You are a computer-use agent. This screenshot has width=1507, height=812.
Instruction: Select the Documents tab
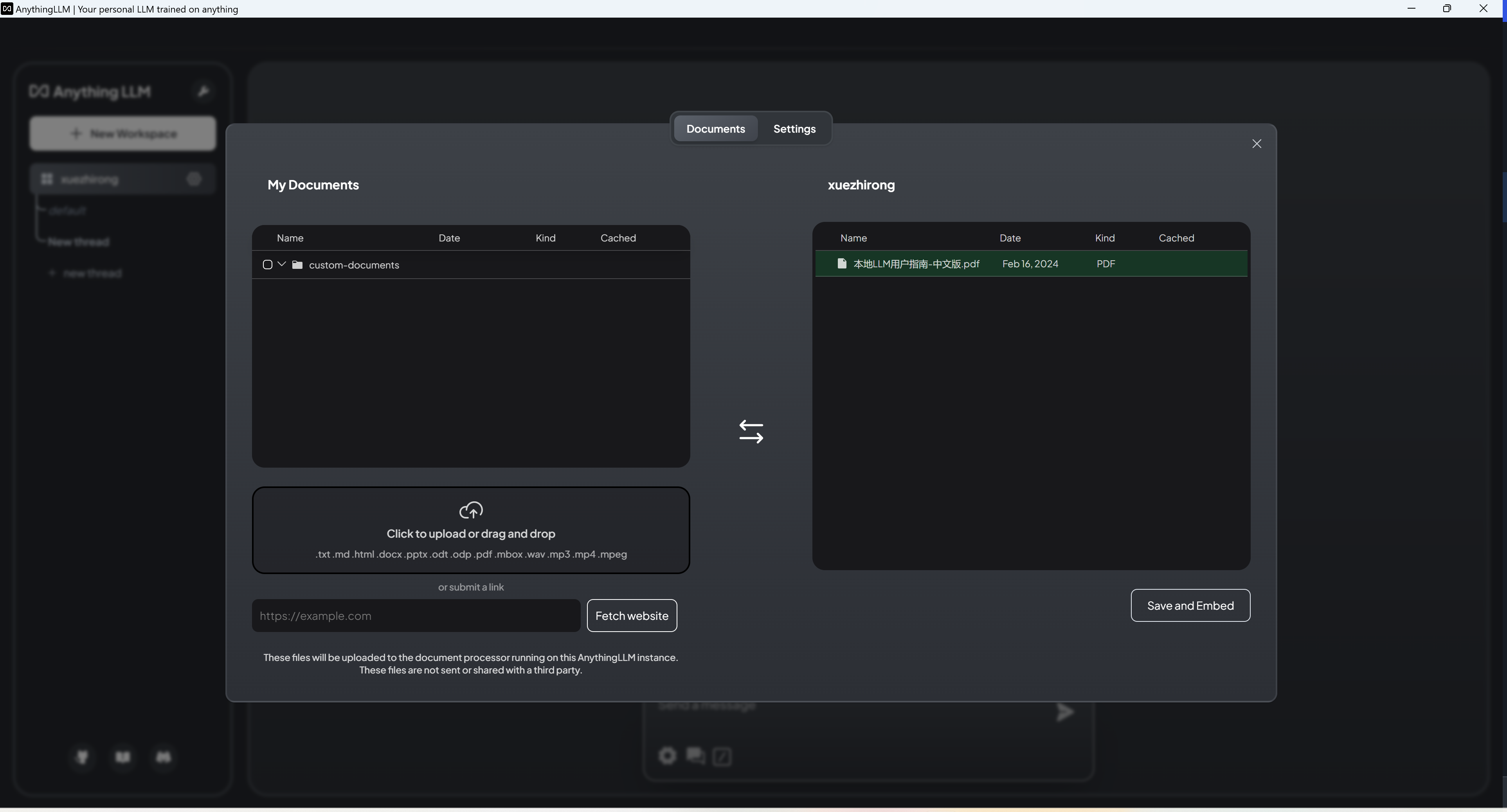[x=715, y=129]
